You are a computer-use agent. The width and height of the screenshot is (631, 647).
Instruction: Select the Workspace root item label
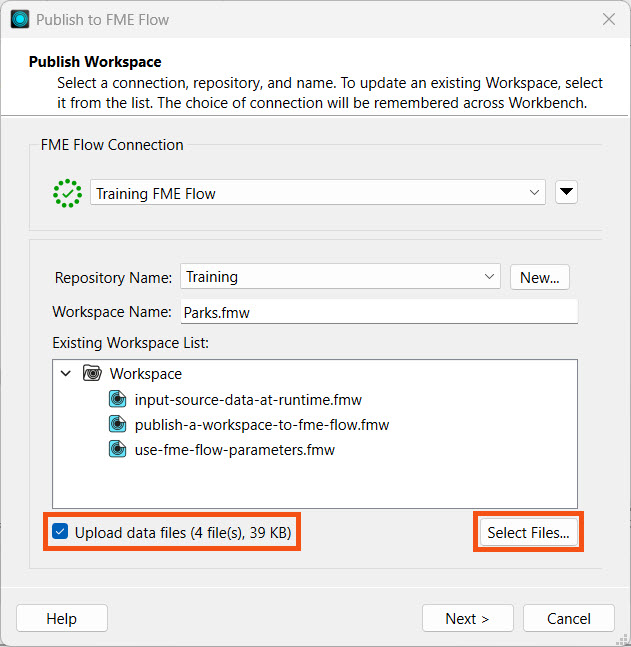[146, 374]
